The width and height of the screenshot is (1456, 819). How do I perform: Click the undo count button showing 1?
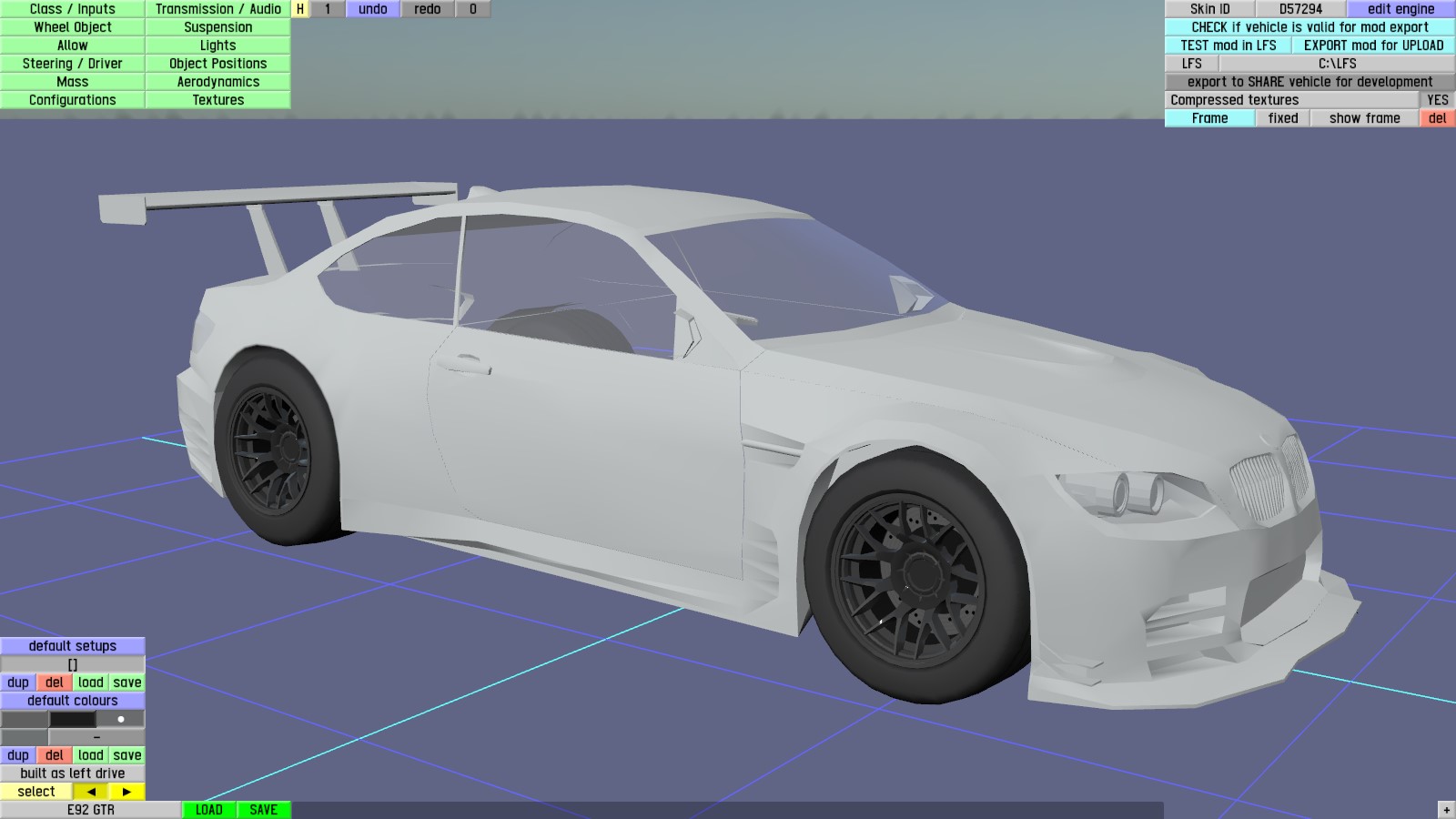328,9
